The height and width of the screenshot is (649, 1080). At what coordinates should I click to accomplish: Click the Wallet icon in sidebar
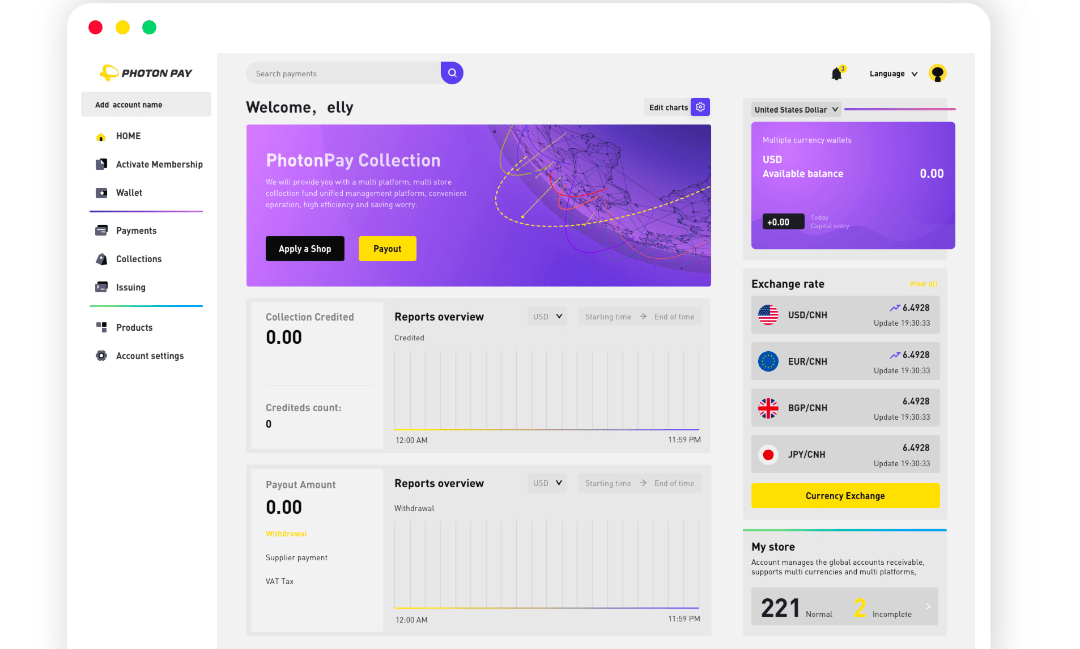pyautogui.click(x=101, y=193)
